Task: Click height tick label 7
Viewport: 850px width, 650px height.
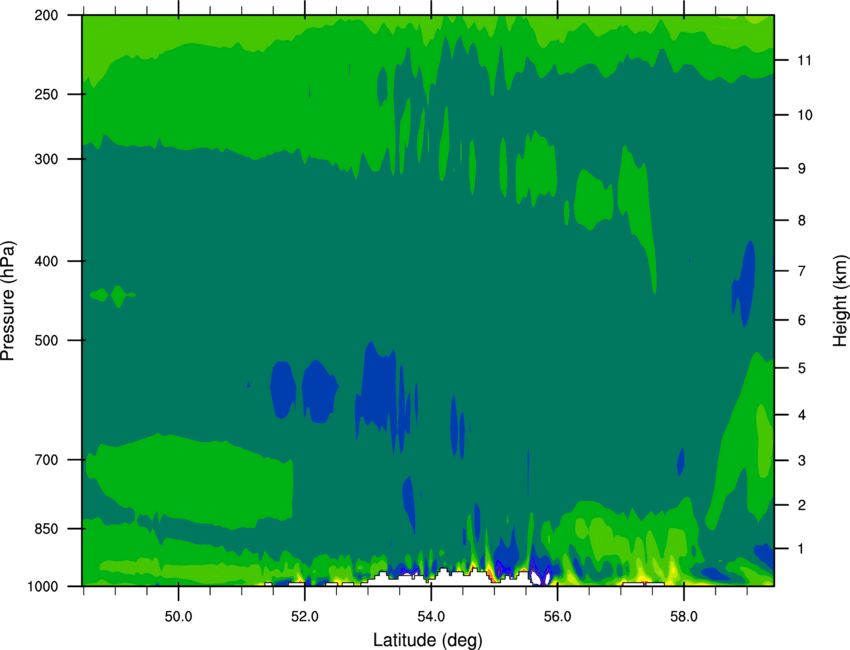Action: click(x=801, y=271)
